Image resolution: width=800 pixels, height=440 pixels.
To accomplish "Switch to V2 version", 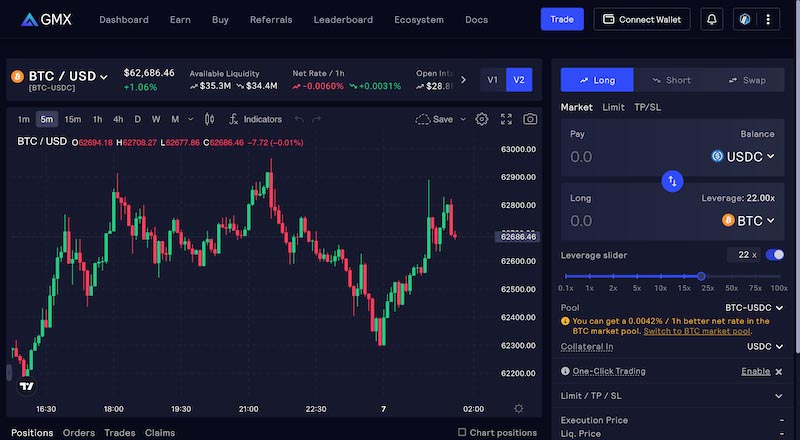I will [x=519, y=80].
